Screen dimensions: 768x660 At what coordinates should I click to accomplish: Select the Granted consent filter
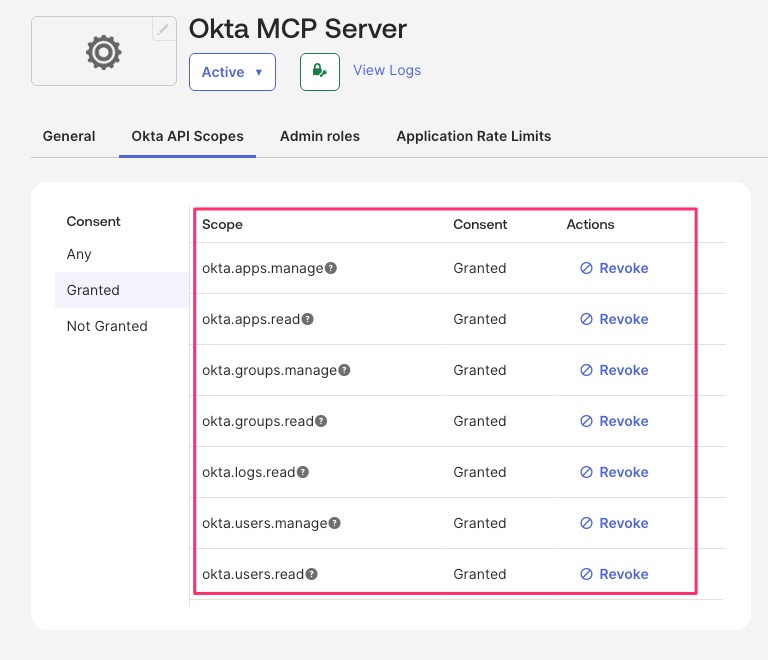coord(93,290)
